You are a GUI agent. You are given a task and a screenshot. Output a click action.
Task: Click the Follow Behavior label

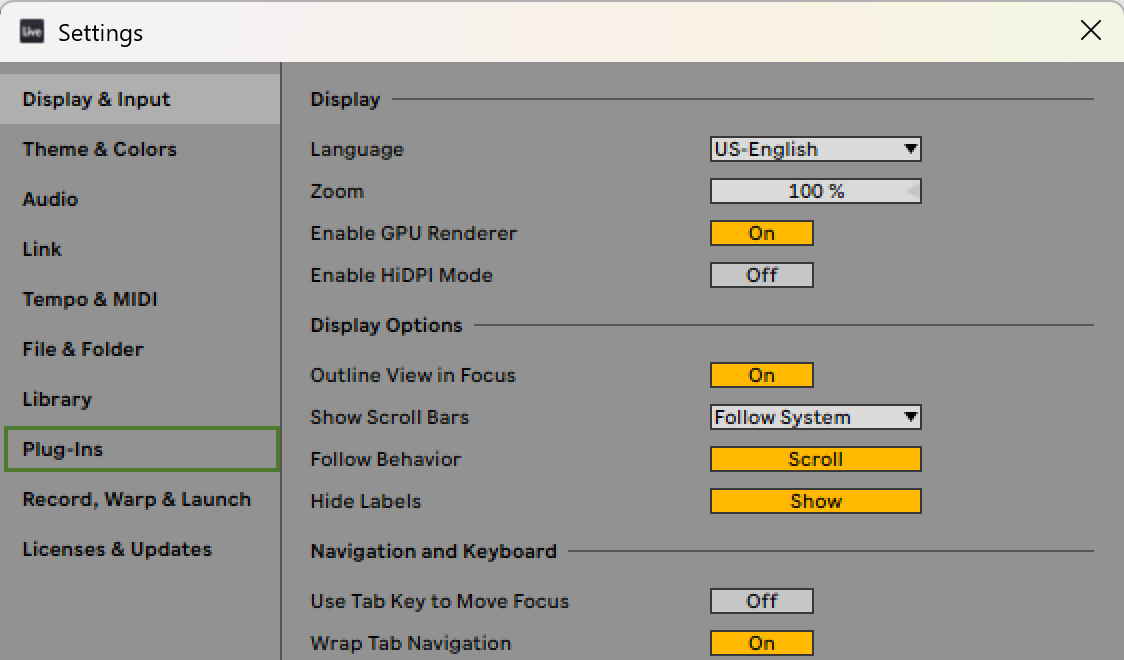386,459
